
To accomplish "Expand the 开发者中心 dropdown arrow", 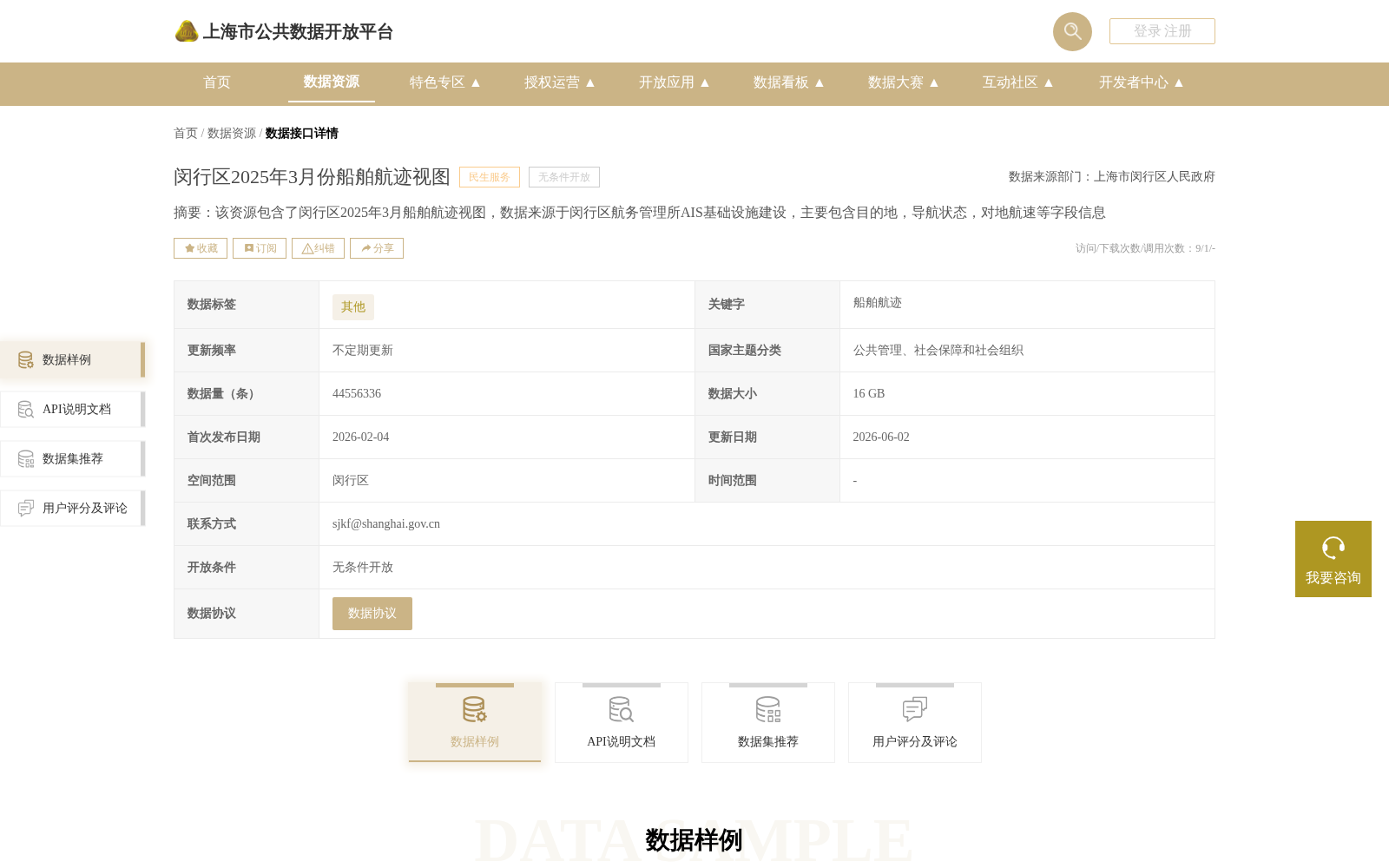I will [1179, 82].
